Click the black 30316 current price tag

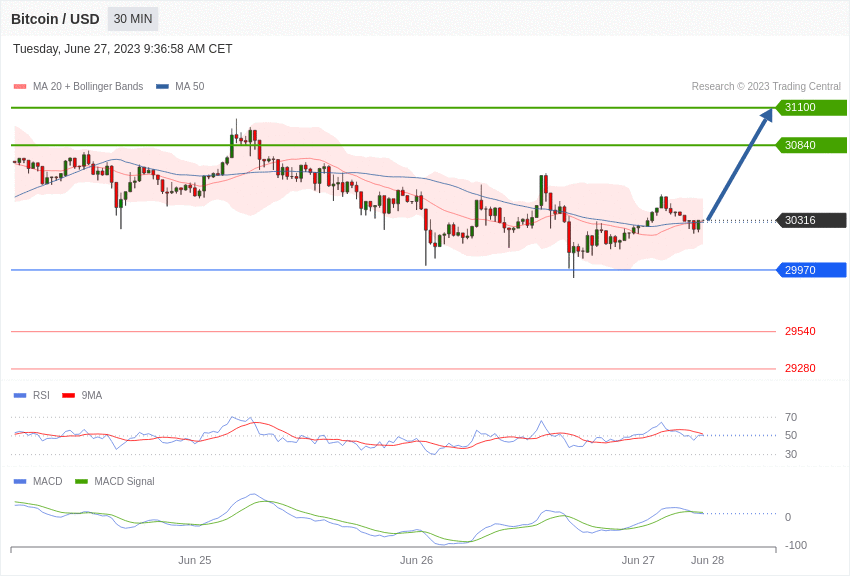click(x=810, y=221)
